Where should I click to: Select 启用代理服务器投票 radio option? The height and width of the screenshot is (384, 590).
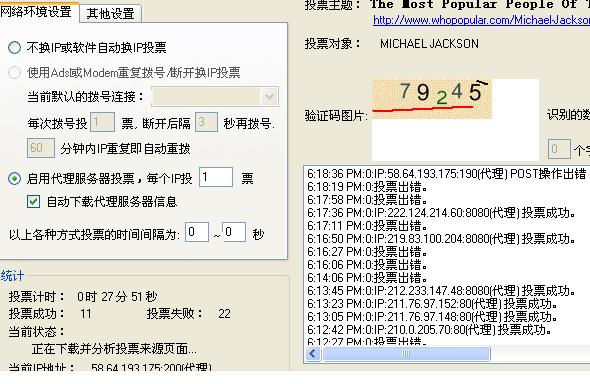click(14, 178)
